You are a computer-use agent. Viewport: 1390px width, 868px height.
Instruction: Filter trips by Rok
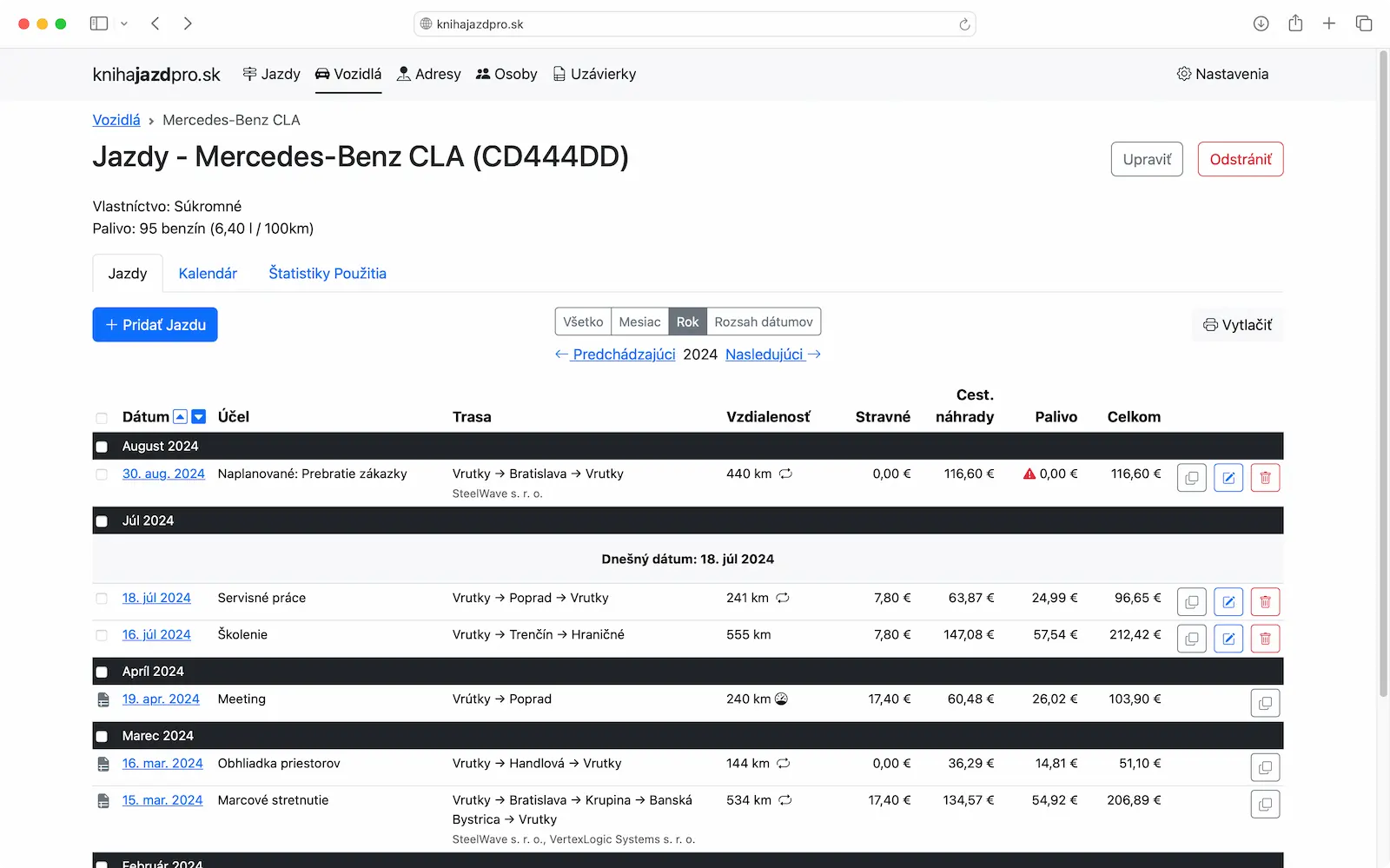tap(687, 321)
